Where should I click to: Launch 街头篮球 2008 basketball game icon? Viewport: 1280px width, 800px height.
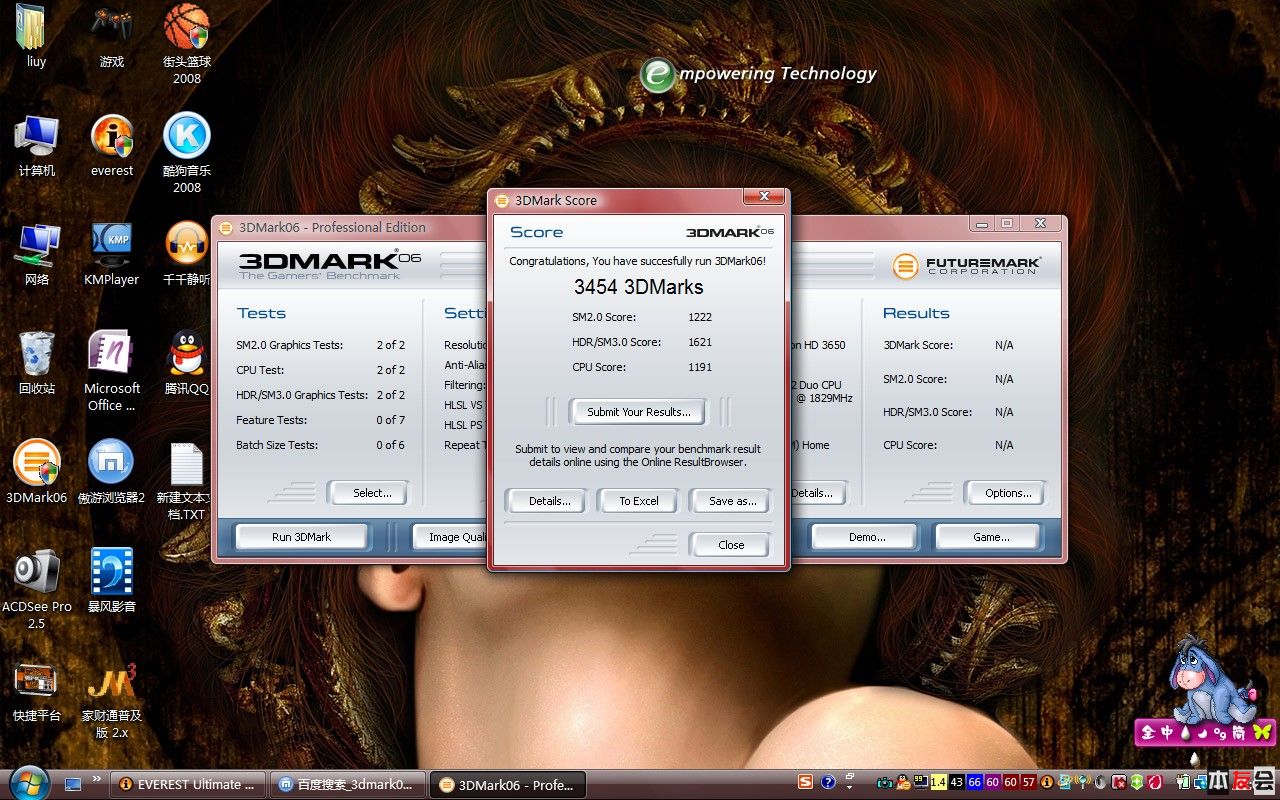pos(187,44)
